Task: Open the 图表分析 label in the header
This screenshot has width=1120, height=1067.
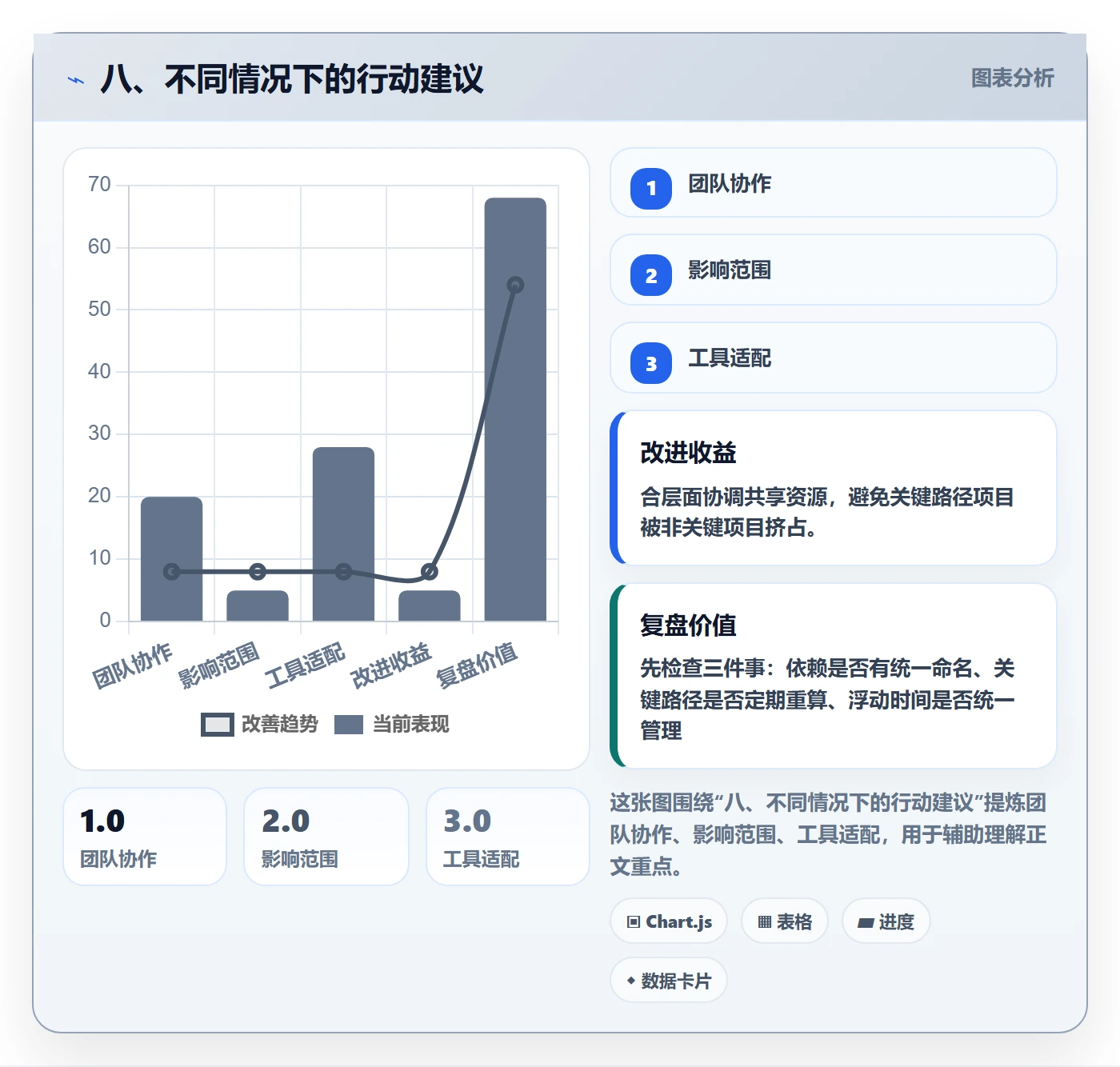Action: click(x=1012, y=78)
